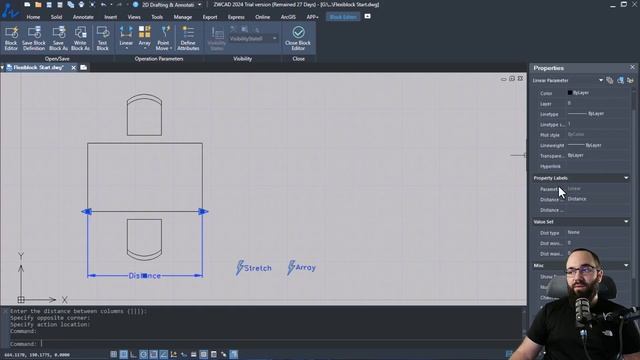This screenshot has width=640, height=360.
Task: Click Save Block Definition icon
Action: pos(34,33)
